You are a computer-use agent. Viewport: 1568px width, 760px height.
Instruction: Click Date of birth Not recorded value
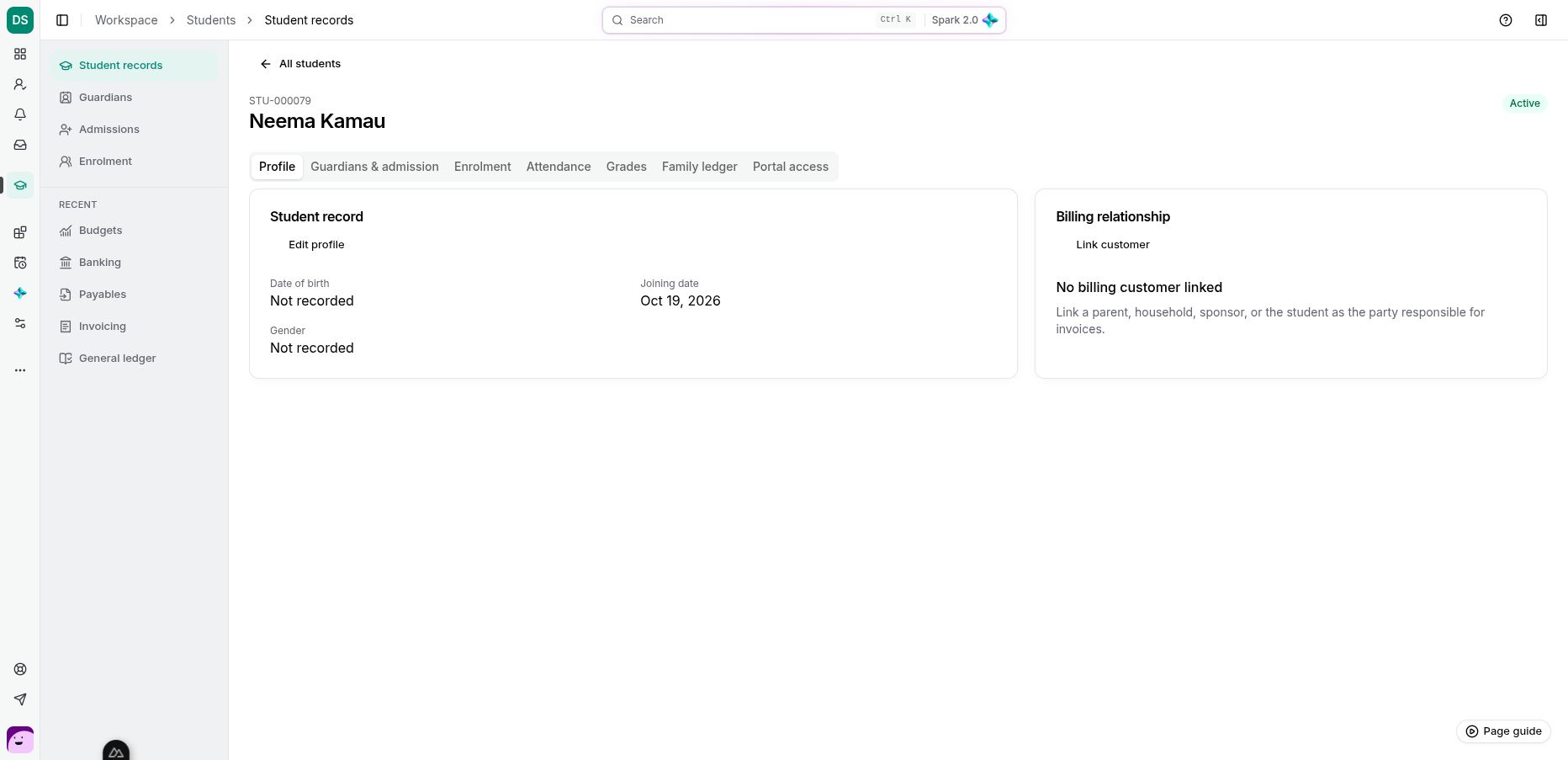pos(312,301)
